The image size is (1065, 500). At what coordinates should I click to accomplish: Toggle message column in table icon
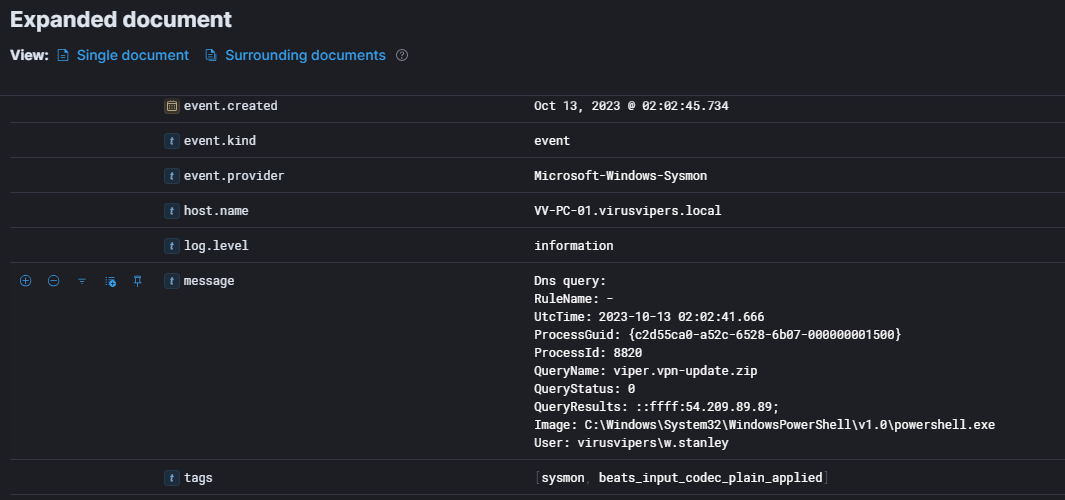click(110, 282)
